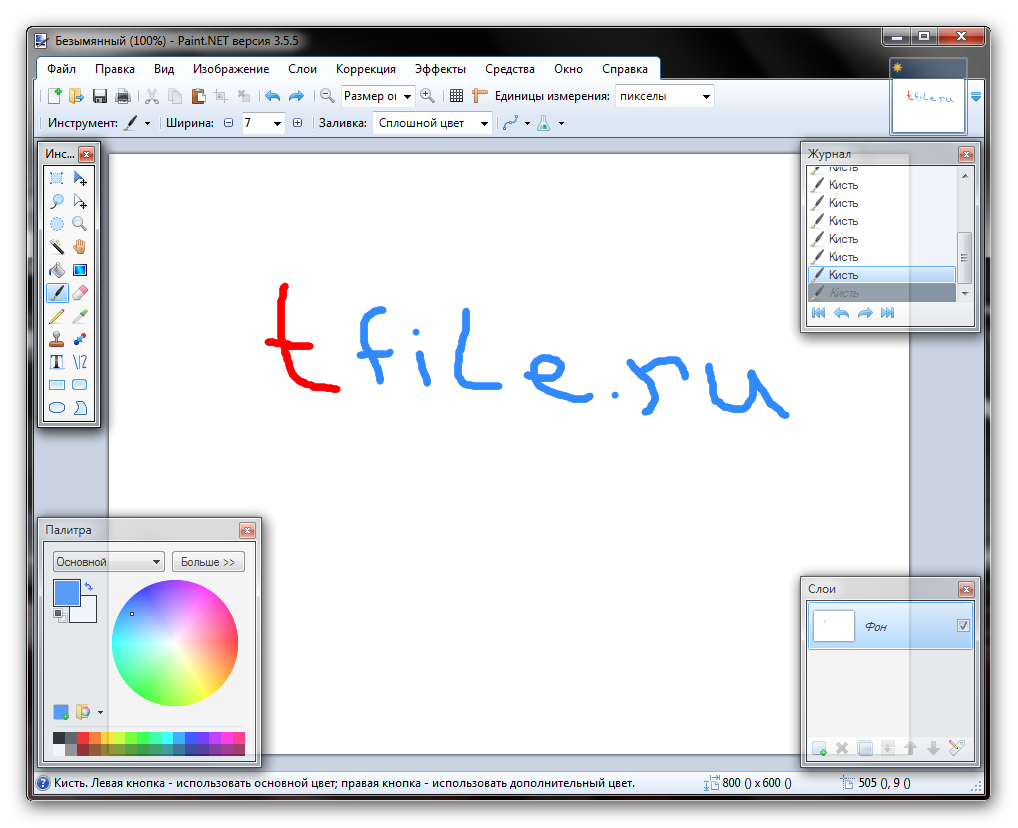
Task: Increase brush width with plus button
Action: (297, 123)
